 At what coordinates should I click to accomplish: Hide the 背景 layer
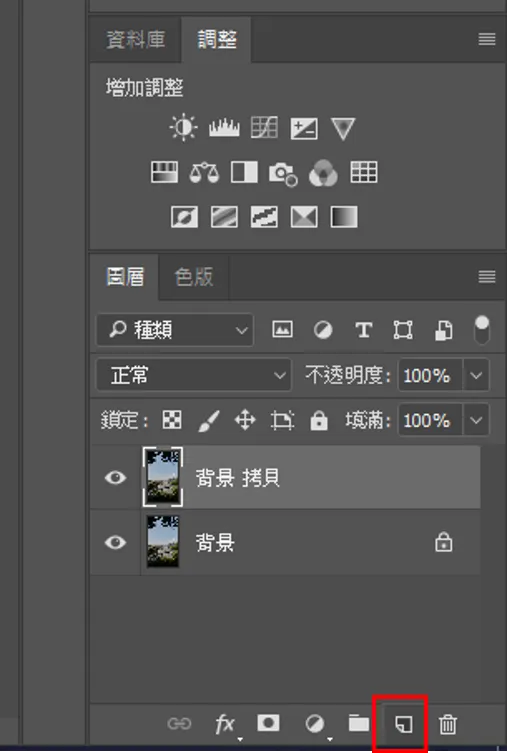tap(115, 542)
